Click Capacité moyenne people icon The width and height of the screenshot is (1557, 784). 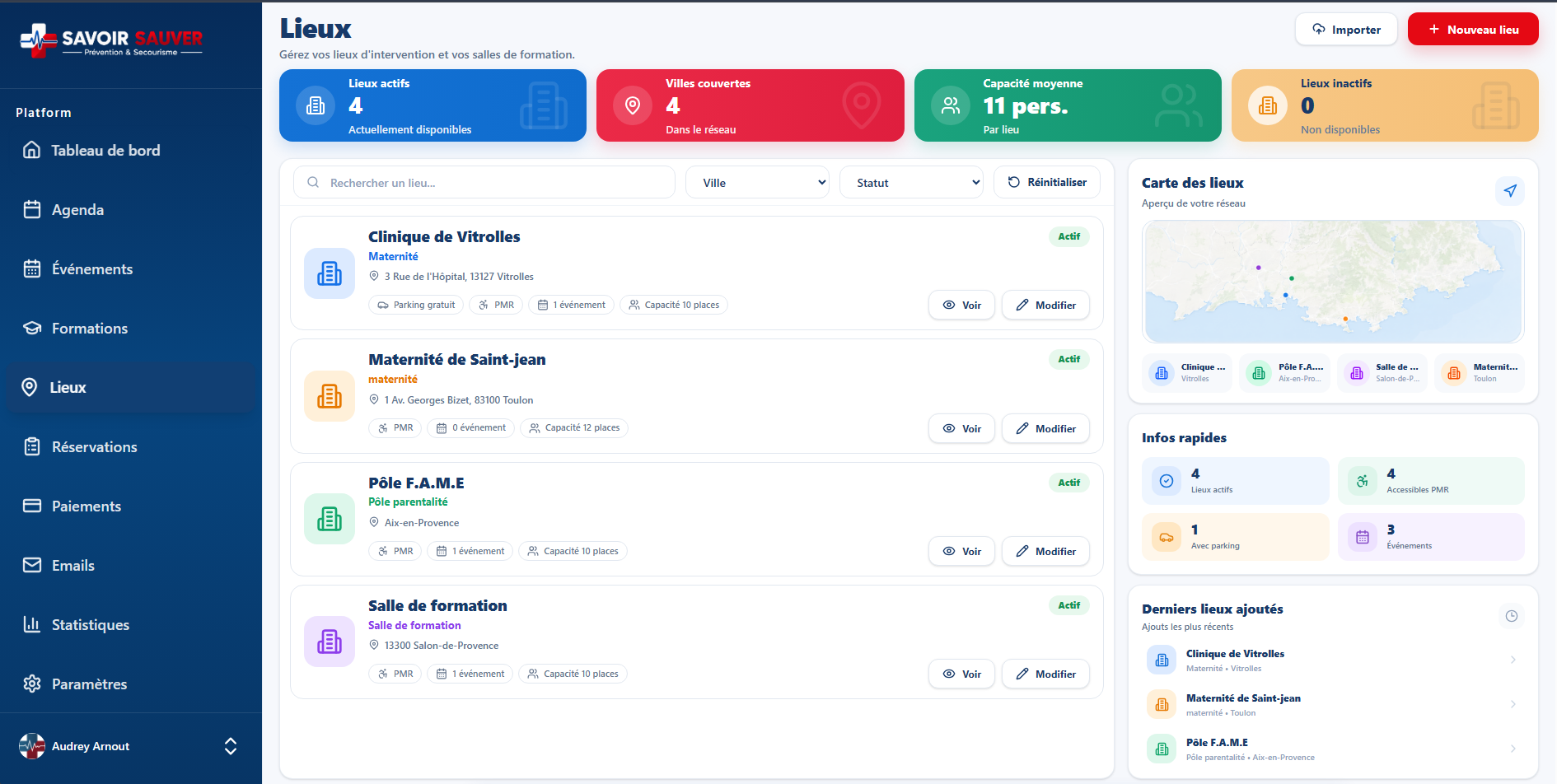click(x=951, y=105)
